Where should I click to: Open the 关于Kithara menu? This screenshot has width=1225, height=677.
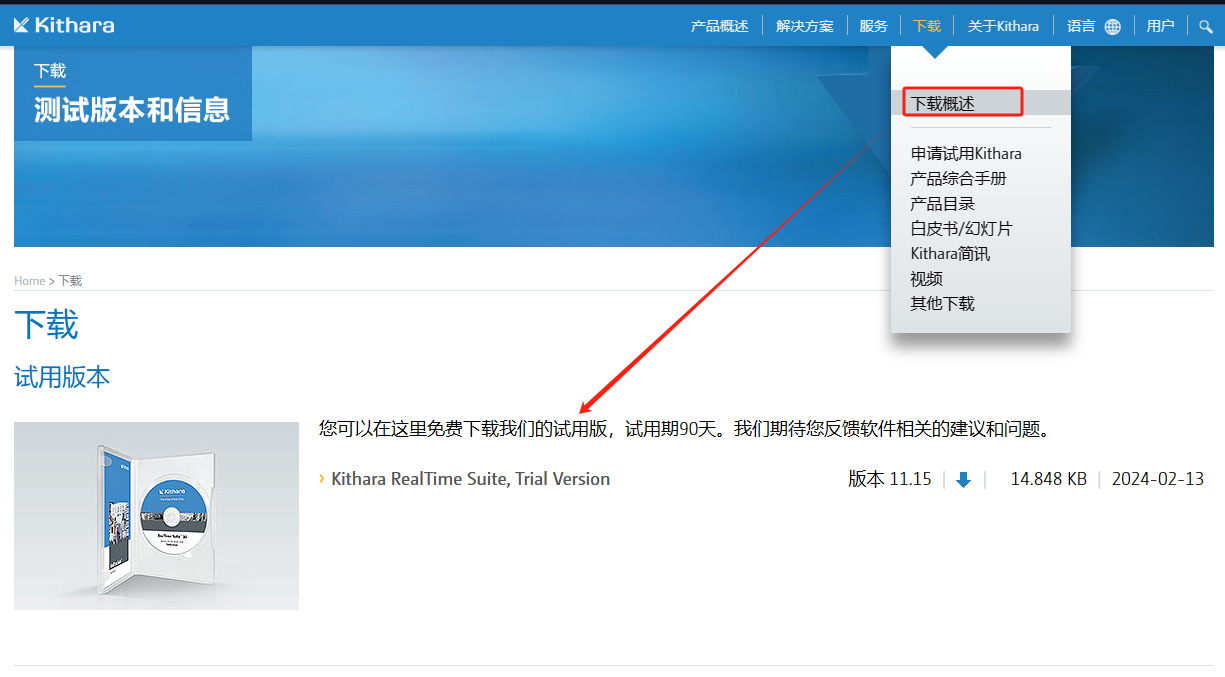tap(1003, 26)
